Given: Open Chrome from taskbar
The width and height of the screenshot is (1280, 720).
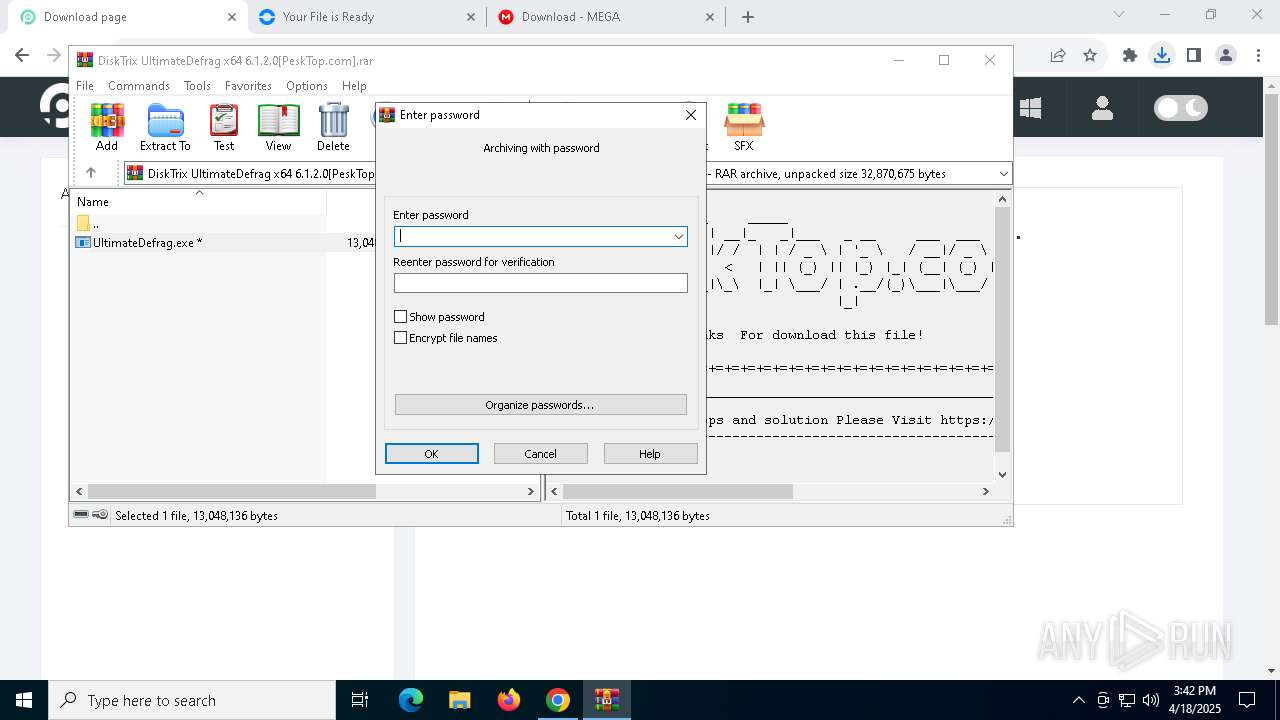Looking at the screenshot, I should pos(558,700).
